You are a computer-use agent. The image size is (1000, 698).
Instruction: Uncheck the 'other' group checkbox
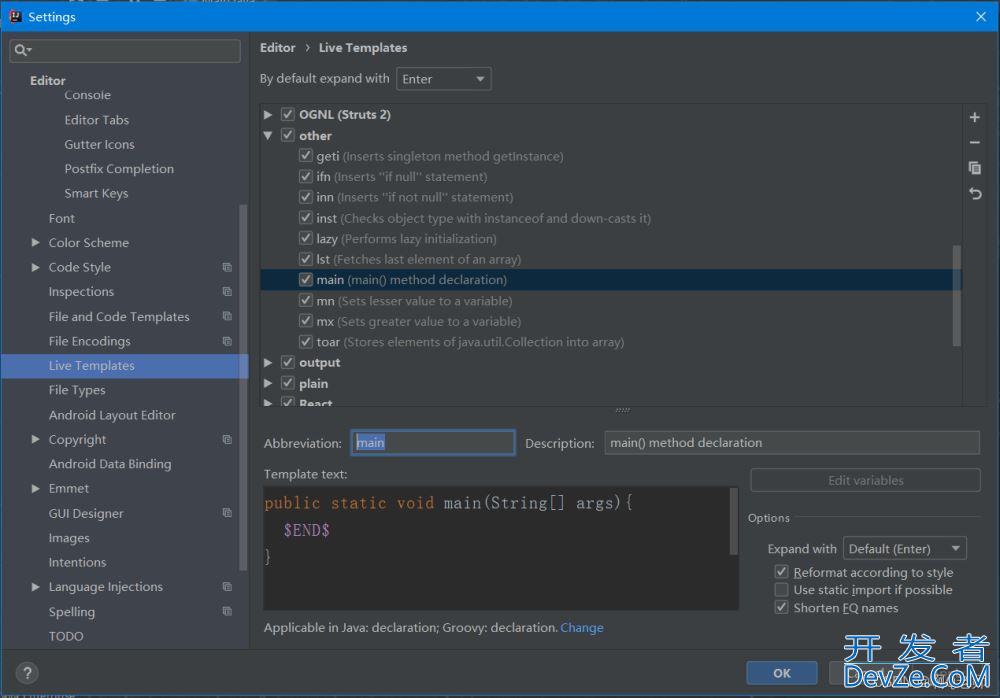[288, 135]
